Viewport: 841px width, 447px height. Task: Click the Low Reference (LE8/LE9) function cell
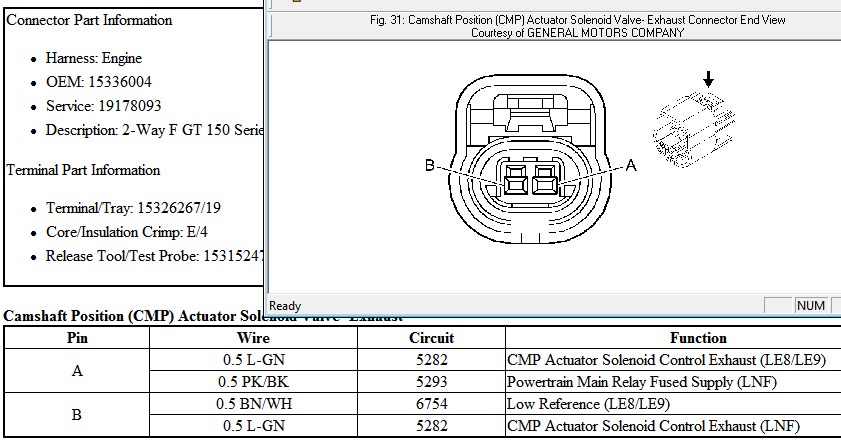tap(589, 404)
